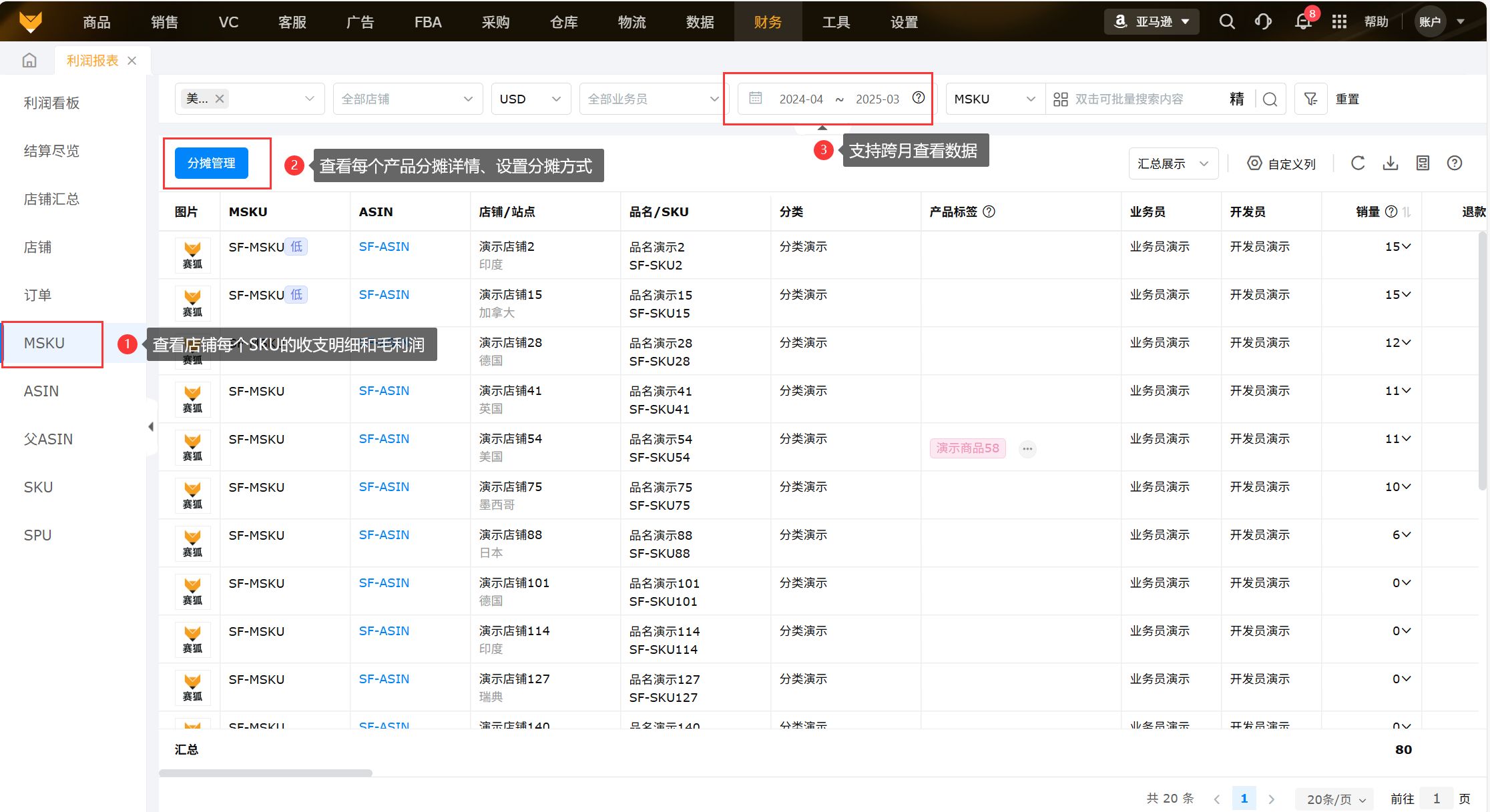Open the customer service headset icon
Viewport: 1490px width, 812px height.
click(x=1263, y=21)
